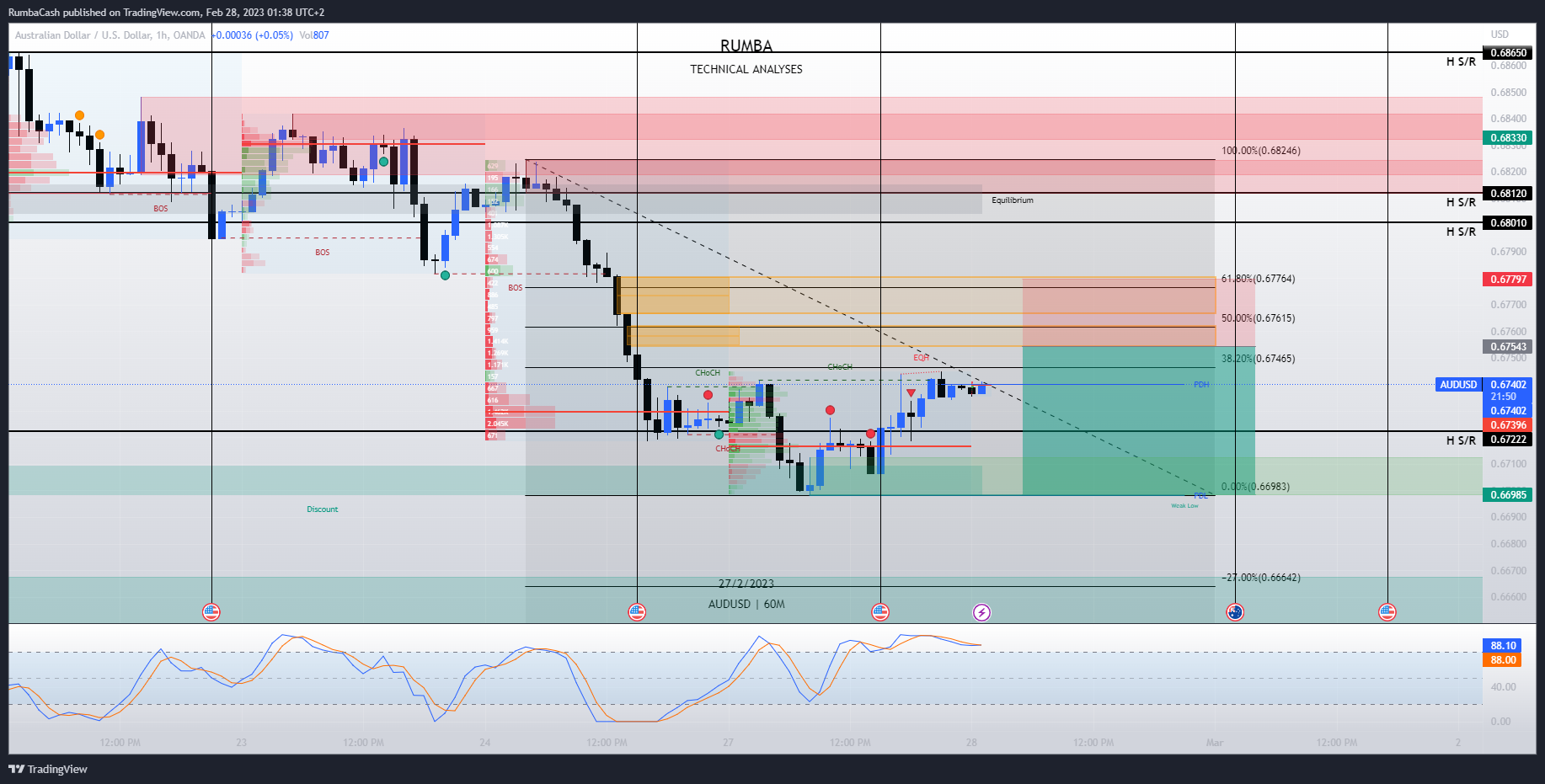Click the blue 88.10 oscillator value

(x=1503, y=646)
